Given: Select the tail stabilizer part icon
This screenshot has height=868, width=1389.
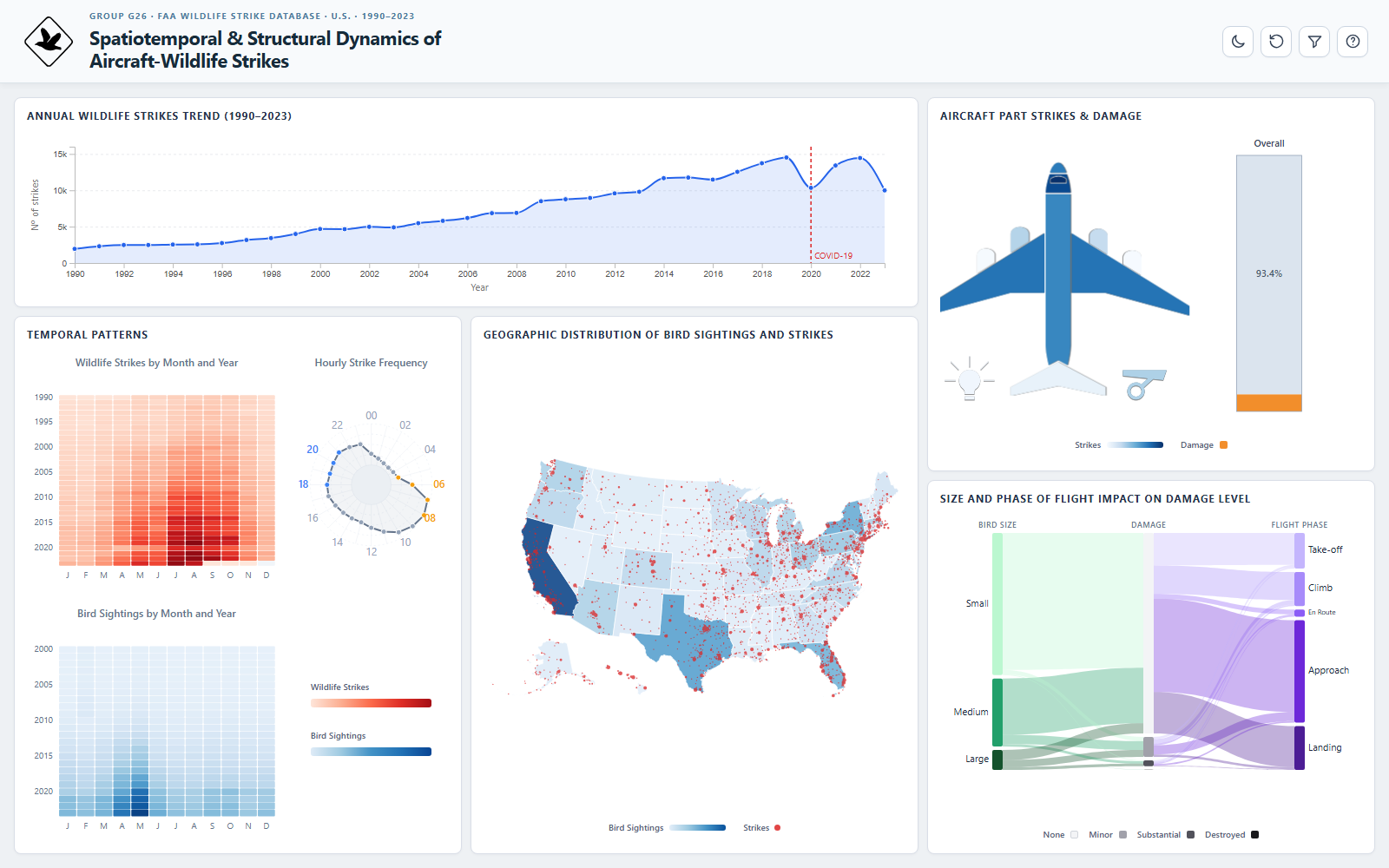Looking at the screenshot, I should click(1058, 379).
